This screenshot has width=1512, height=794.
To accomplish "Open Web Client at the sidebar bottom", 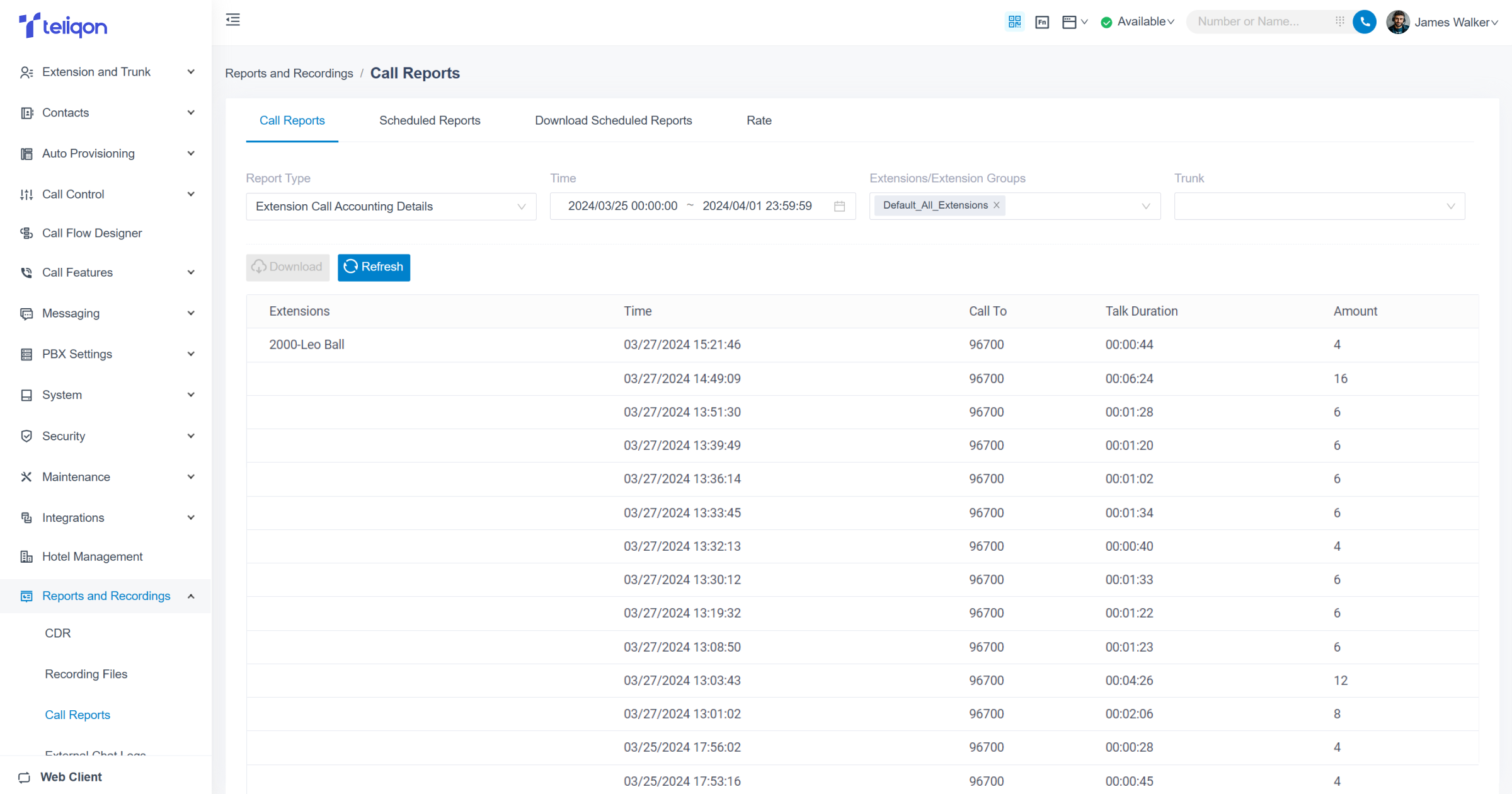I will tap(71, 777).
